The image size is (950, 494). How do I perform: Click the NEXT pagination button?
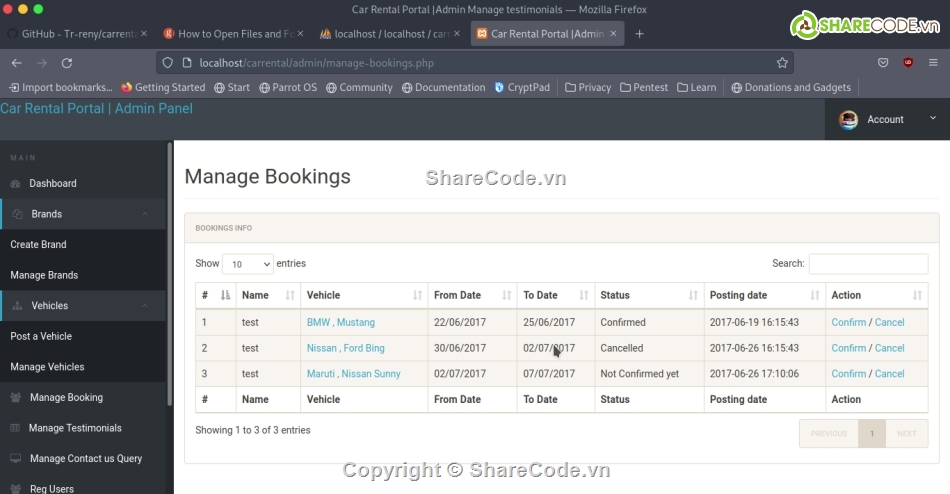pyautogui.click(x=906, y=434)
